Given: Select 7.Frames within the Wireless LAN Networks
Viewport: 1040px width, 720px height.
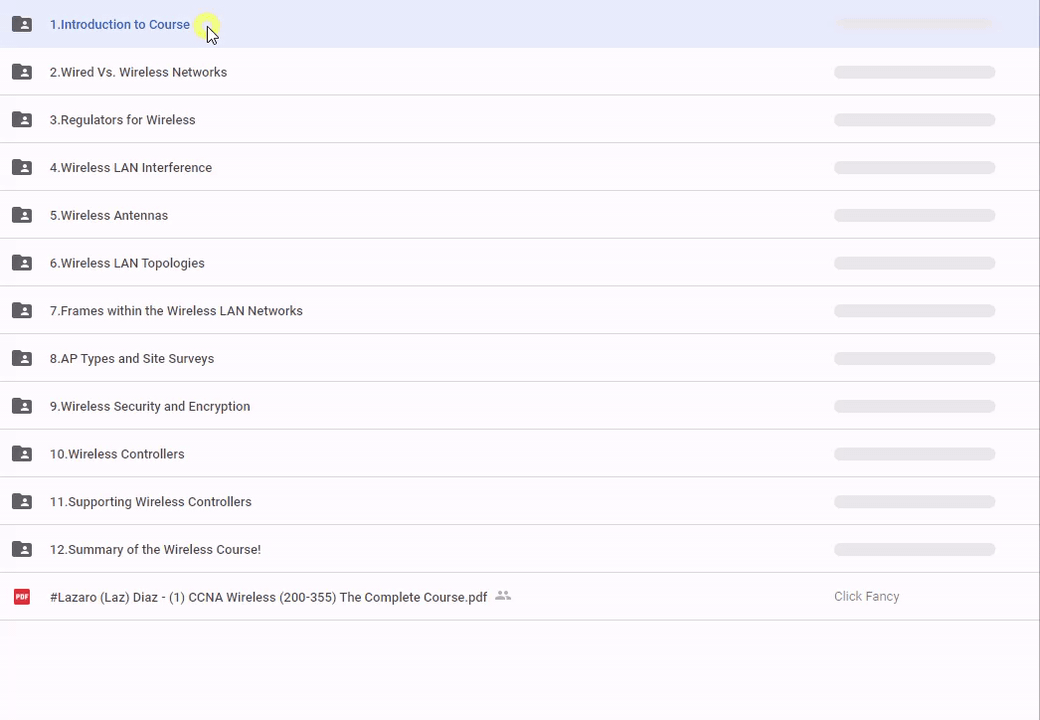Looking at the screenshot, I should point(176,311).
